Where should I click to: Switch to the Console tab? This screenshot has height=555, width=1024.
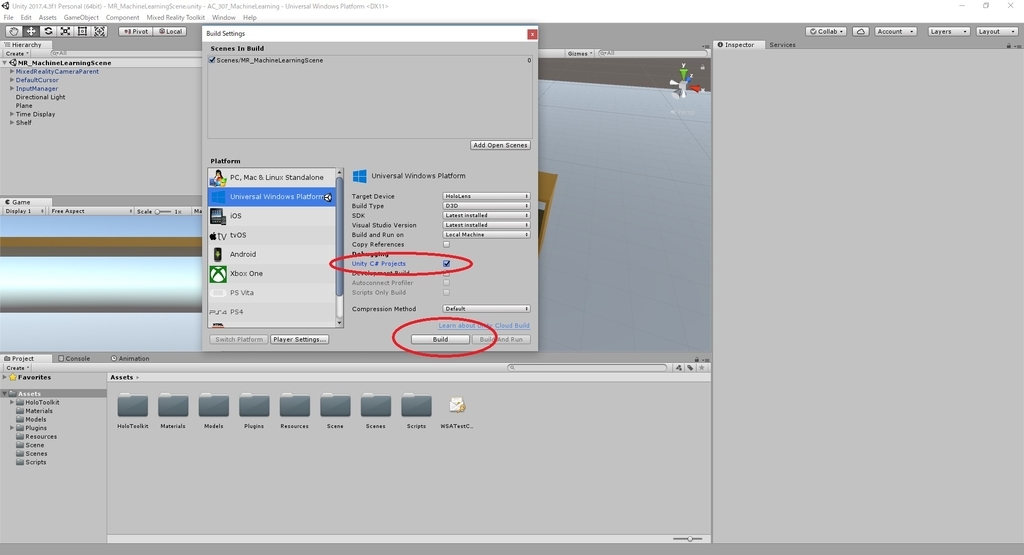74,358
